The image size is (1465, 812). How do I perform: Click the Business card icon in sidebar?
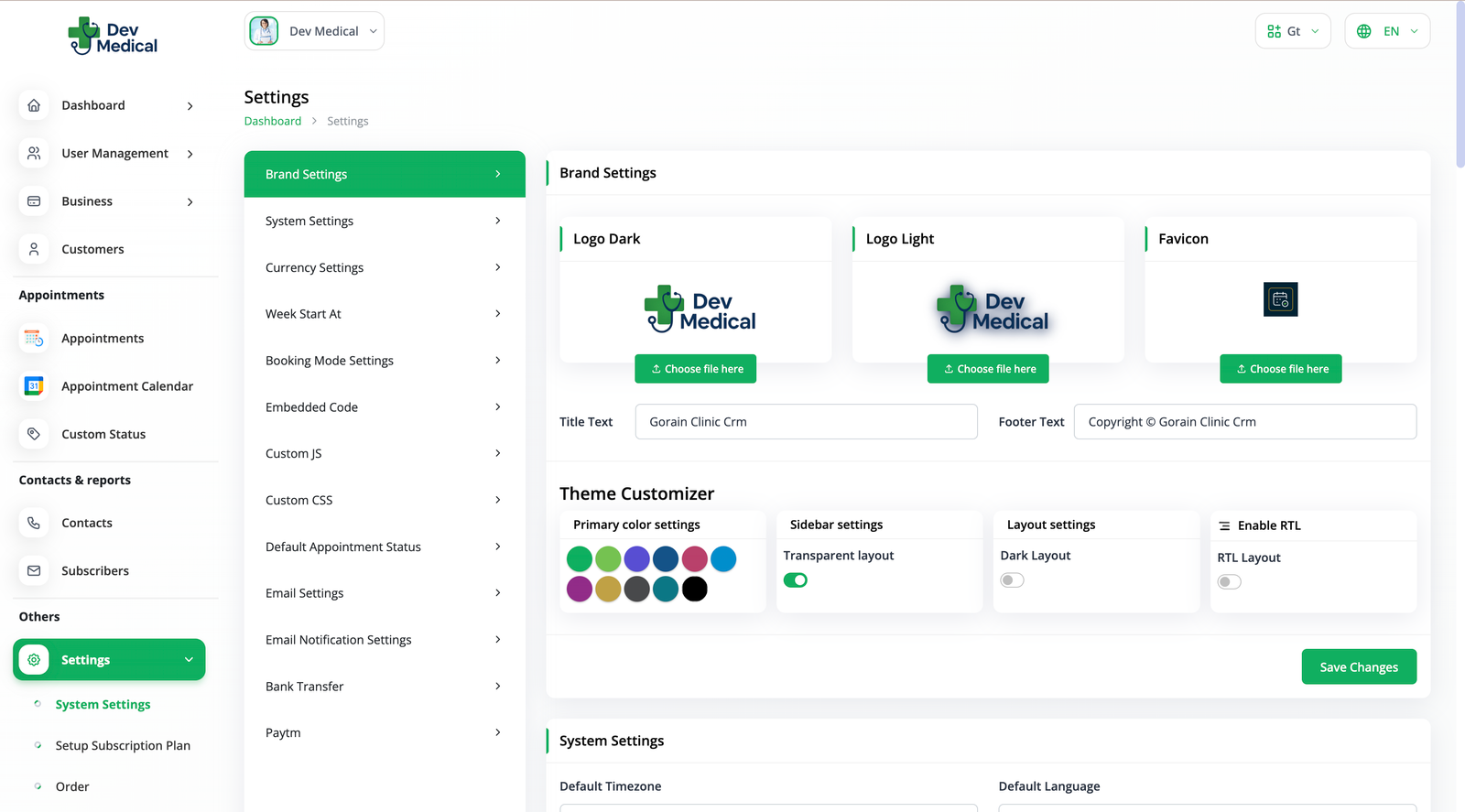coord(34,201)
